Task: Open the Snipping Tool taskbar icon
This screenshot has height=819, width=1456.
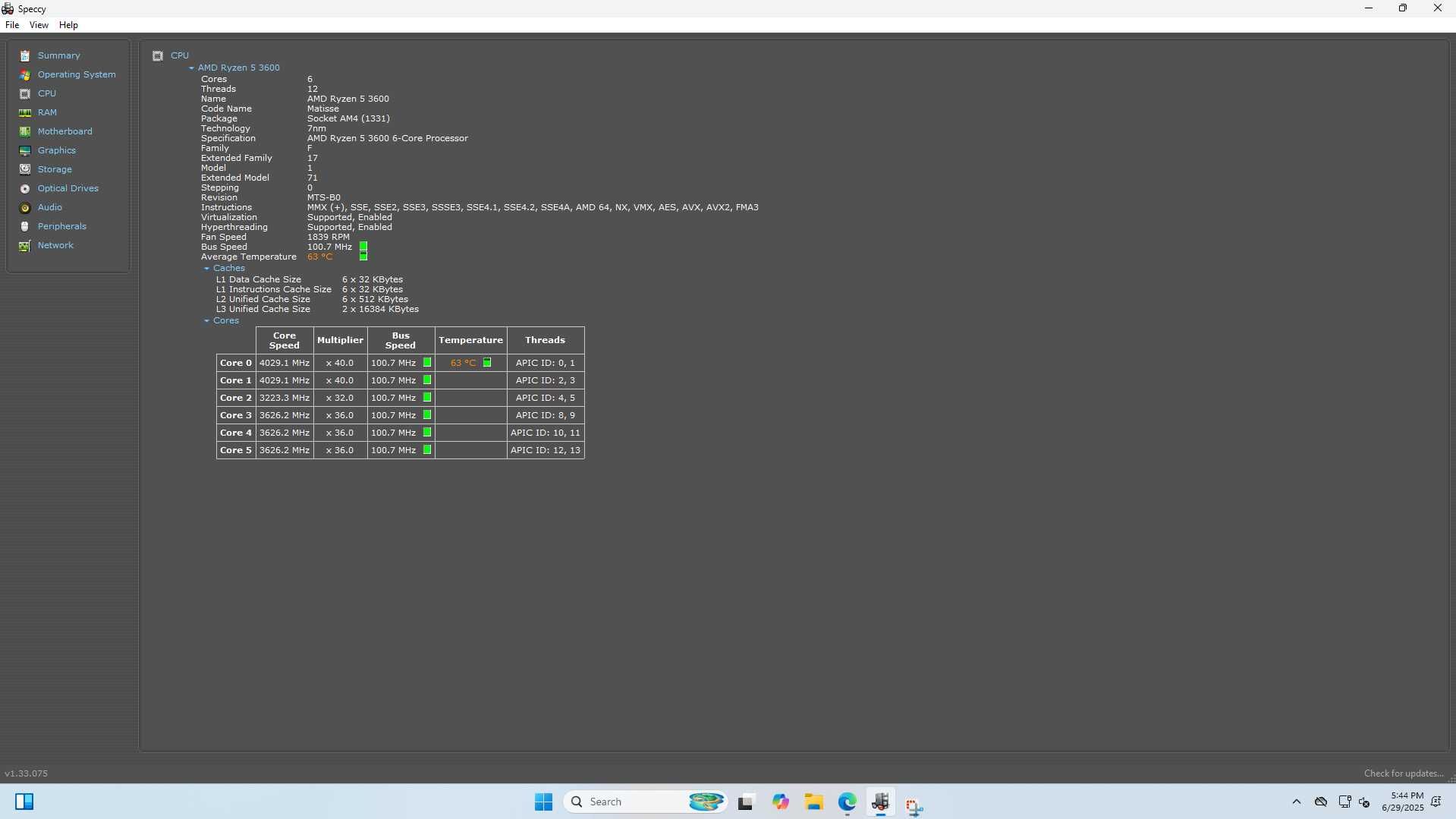Action: [x=914, y=805]
